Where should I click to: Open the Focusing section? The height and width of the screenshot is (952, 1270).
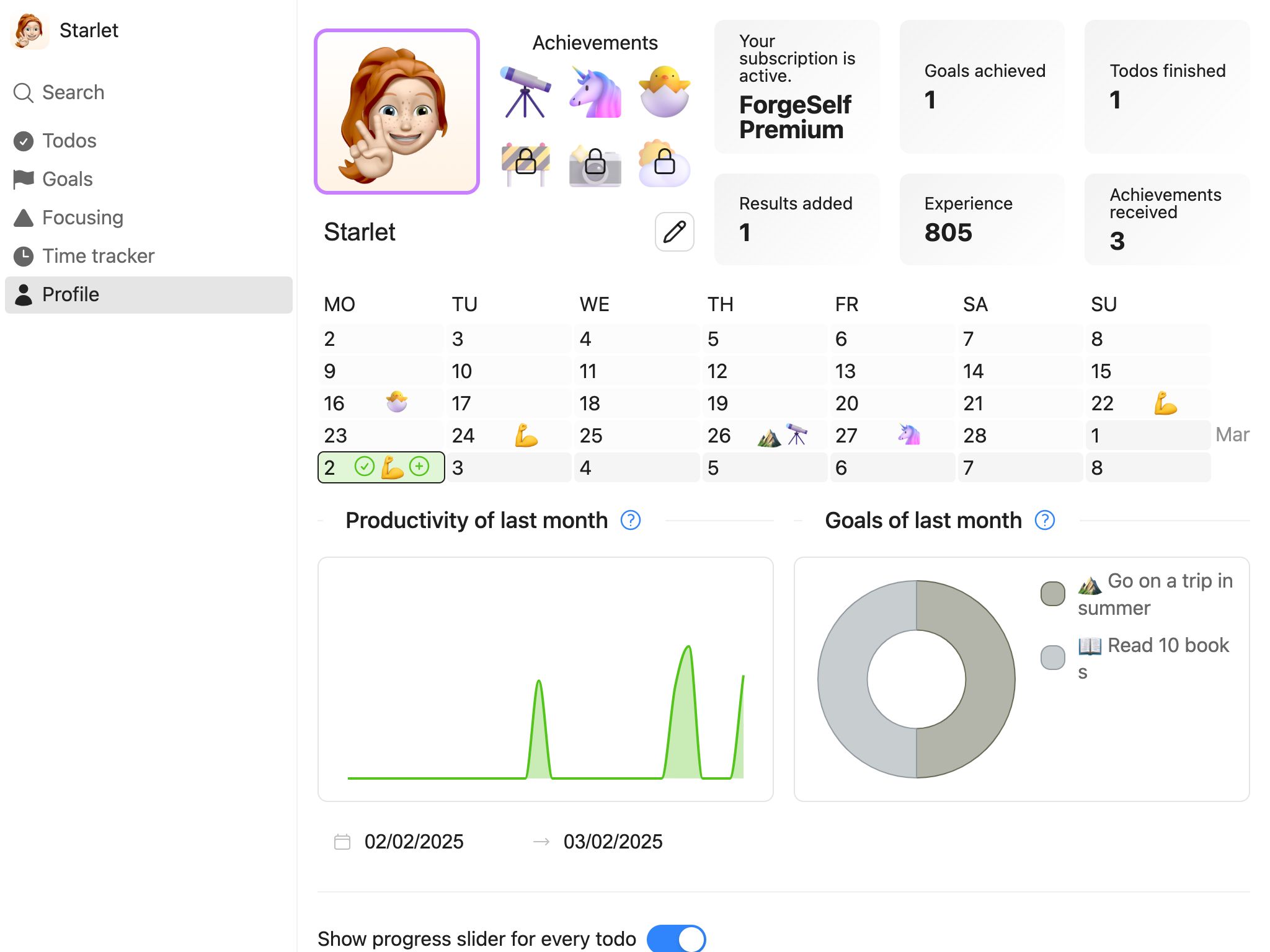point(149,218)
